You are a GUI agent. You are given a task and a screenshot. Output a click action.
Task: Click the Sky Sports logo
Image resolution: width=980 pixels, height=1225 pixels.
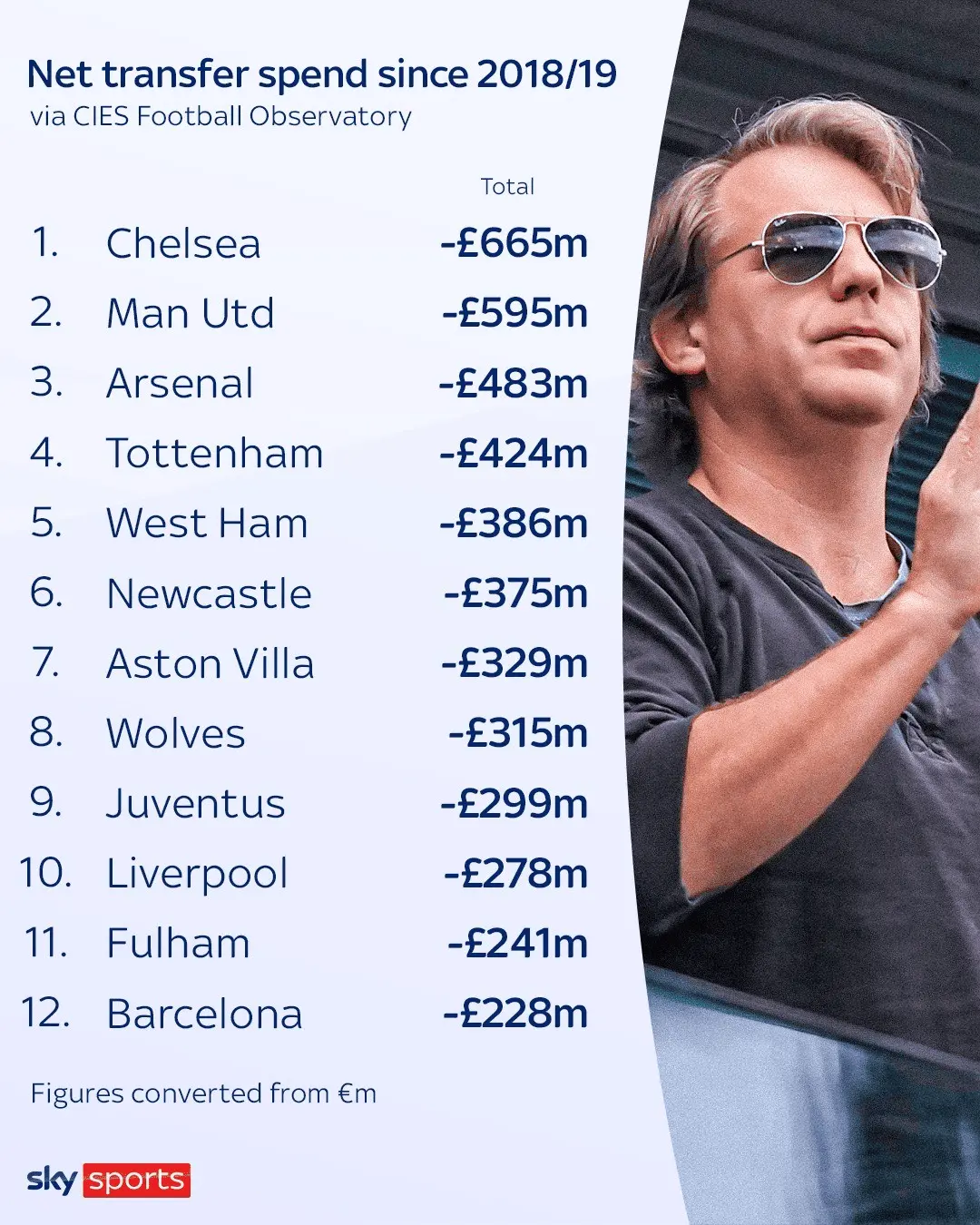coord(109,1180)
